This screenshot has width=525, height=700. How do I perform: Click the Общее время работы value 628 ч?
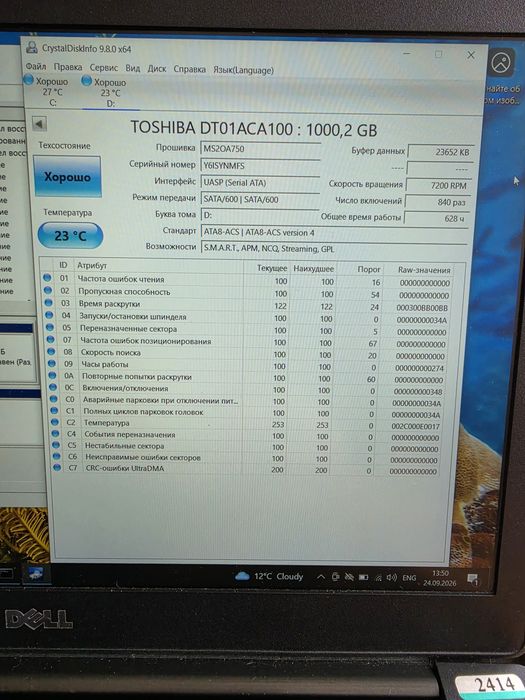[436, 218]
